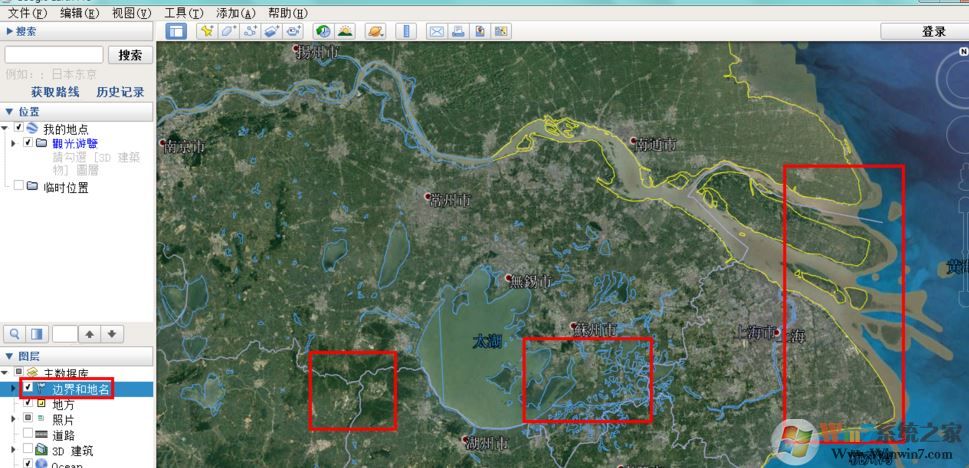Uncheck the 边界和地名 layer checkbox
Screen dimensions: 969x468
(x=28, y=387)
